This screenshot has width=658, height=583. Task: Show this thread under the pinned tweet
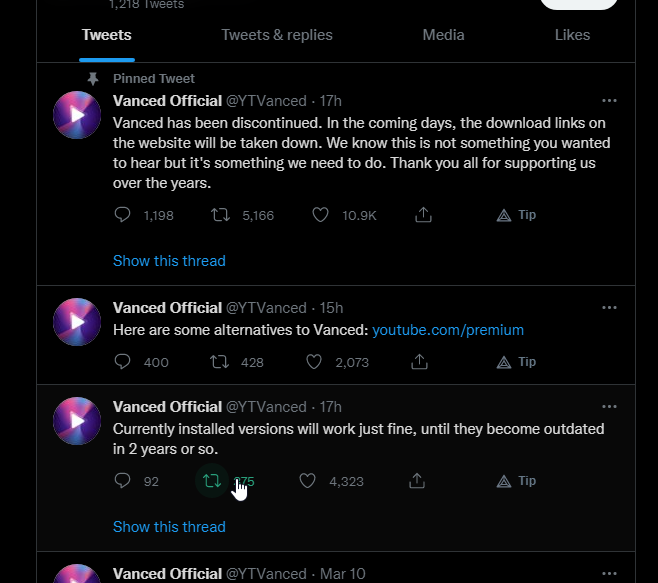tap(169, 261)
